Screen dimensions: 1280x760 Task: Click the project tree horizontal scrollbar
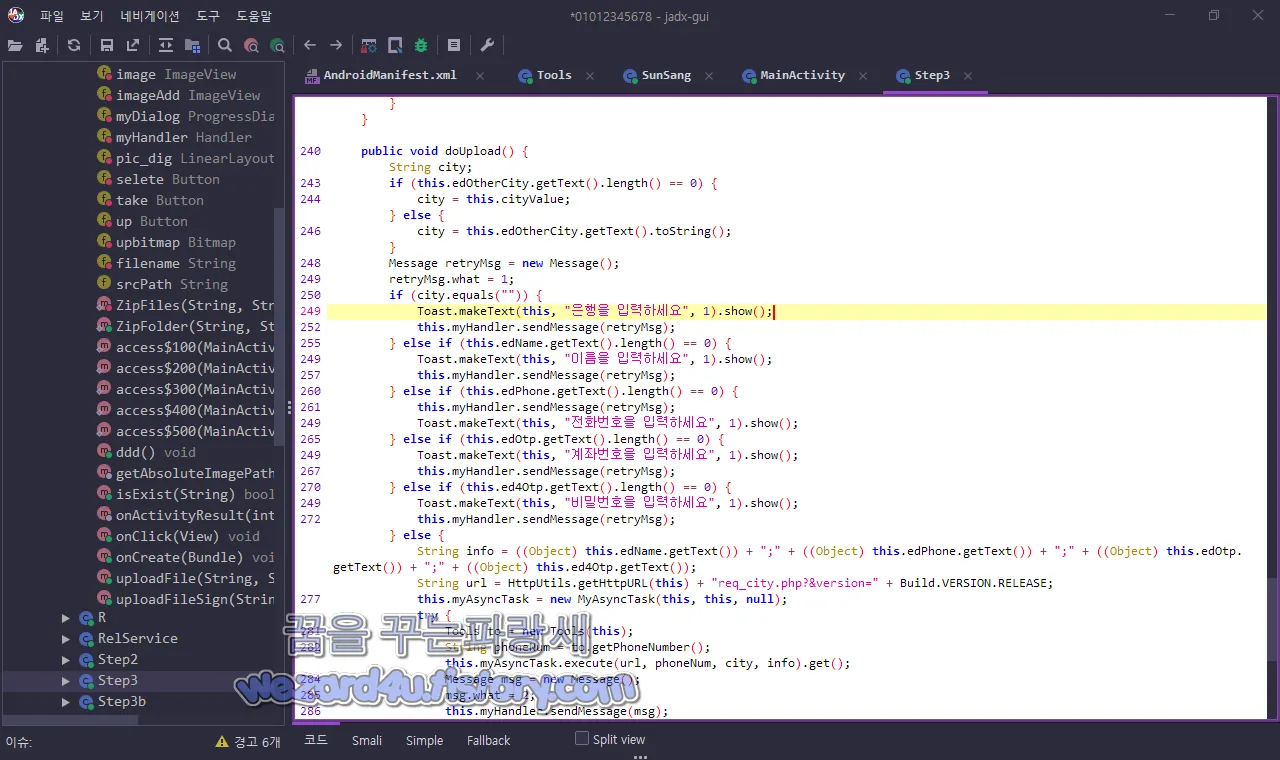[x=70, y=719]
